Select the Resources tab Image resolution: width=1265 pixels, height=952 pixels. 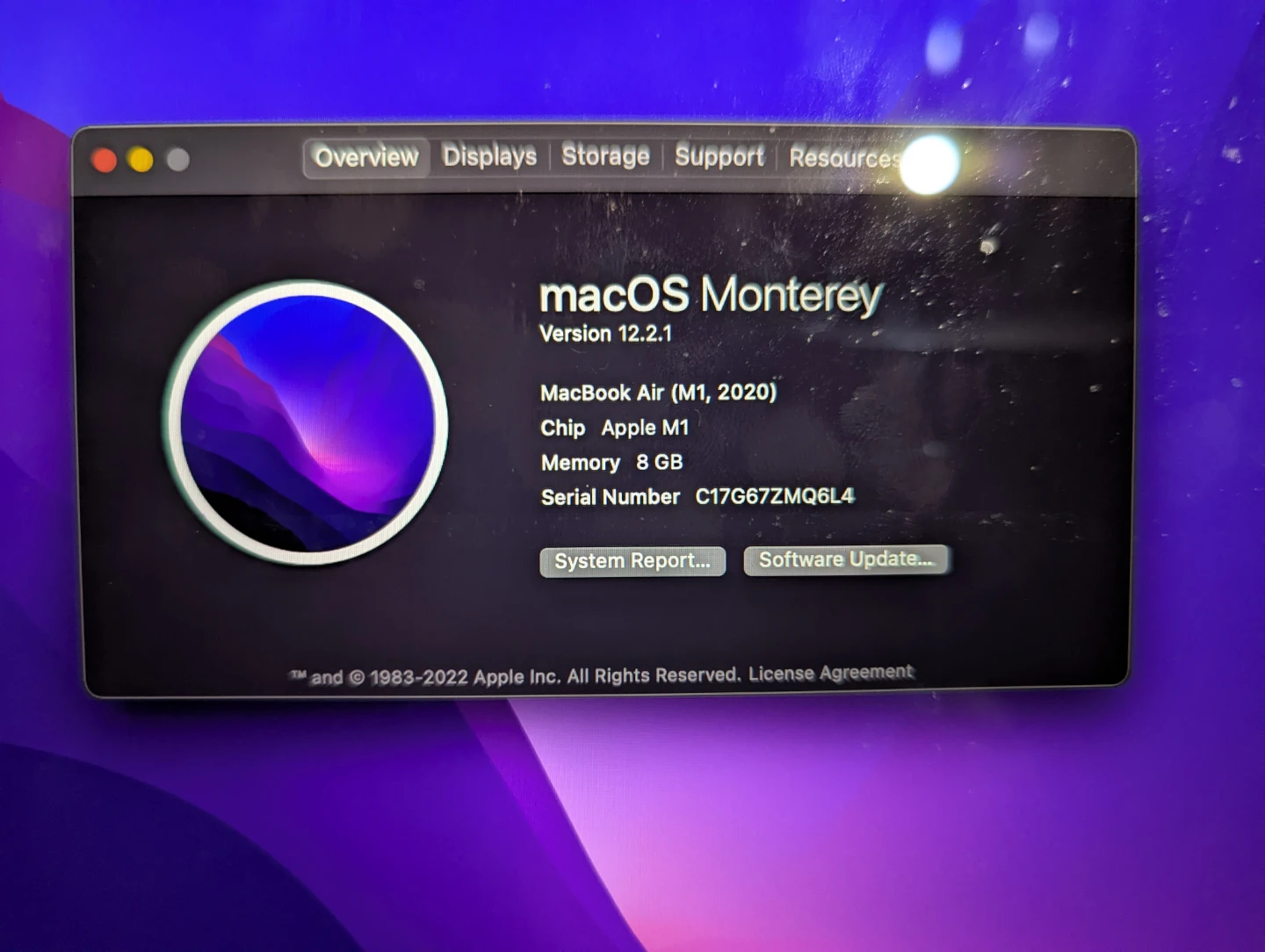(844, 157)
